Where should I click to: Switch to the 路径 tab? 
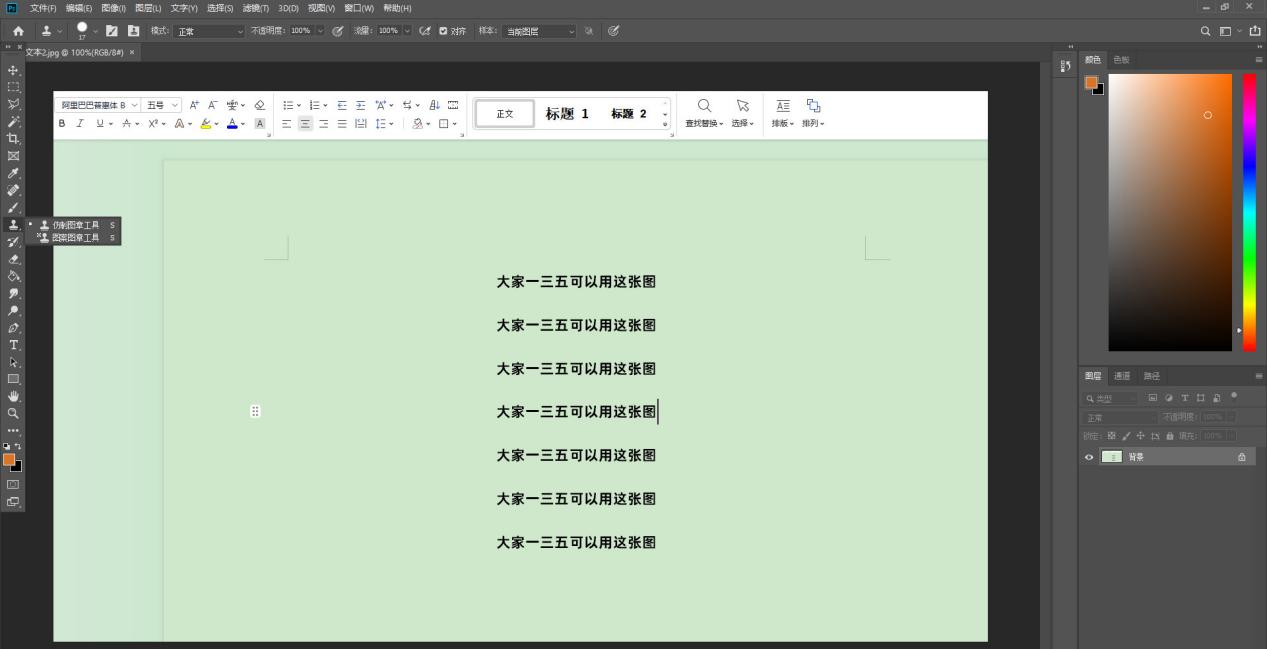(1152, 376)
